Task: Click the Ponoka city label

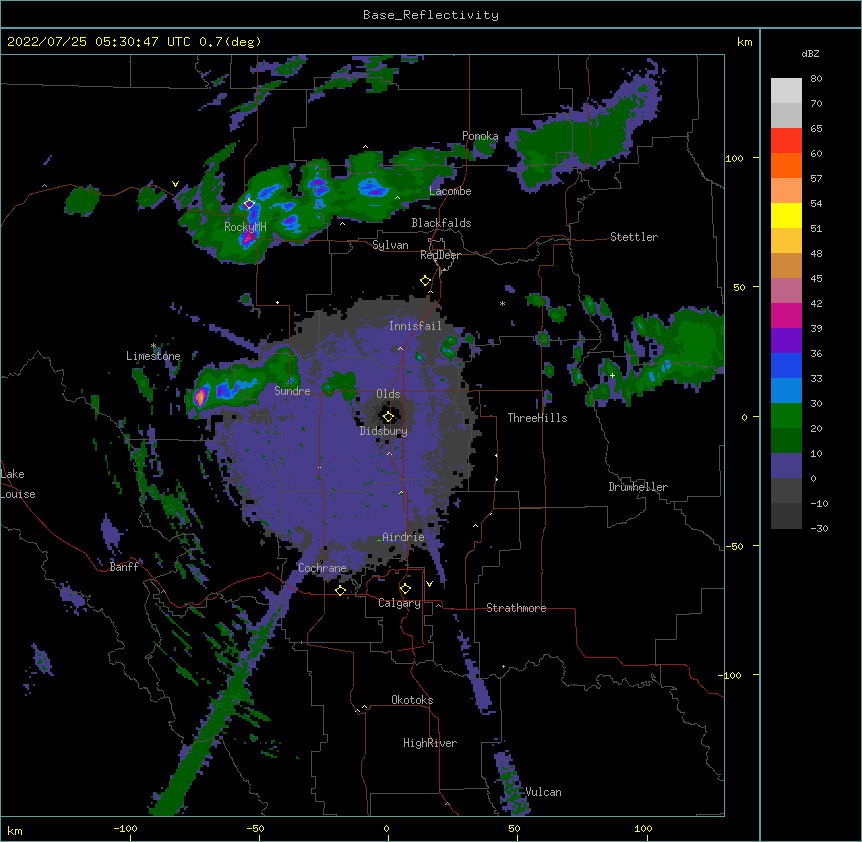Action: click(480, 136)
